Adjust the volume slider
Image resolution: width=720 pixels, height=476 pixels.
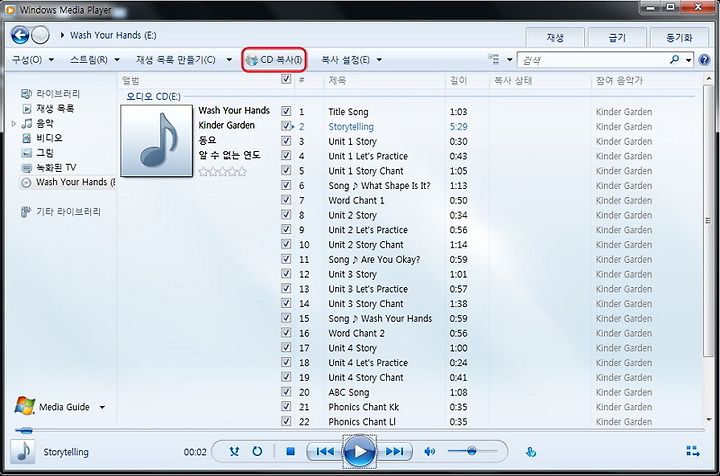[x=472, y=451]
